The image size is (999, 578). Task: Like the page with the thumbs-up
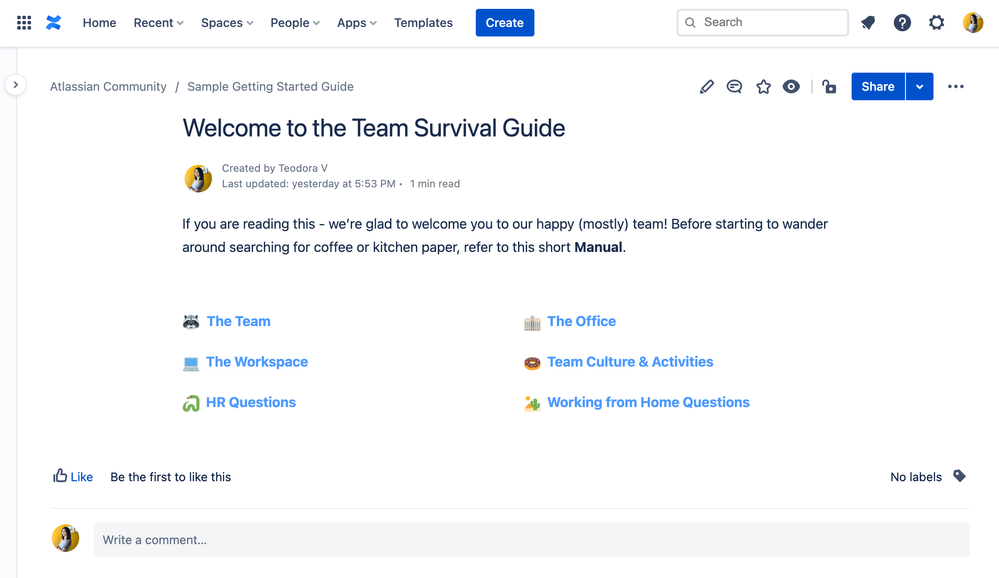[72, 476]
